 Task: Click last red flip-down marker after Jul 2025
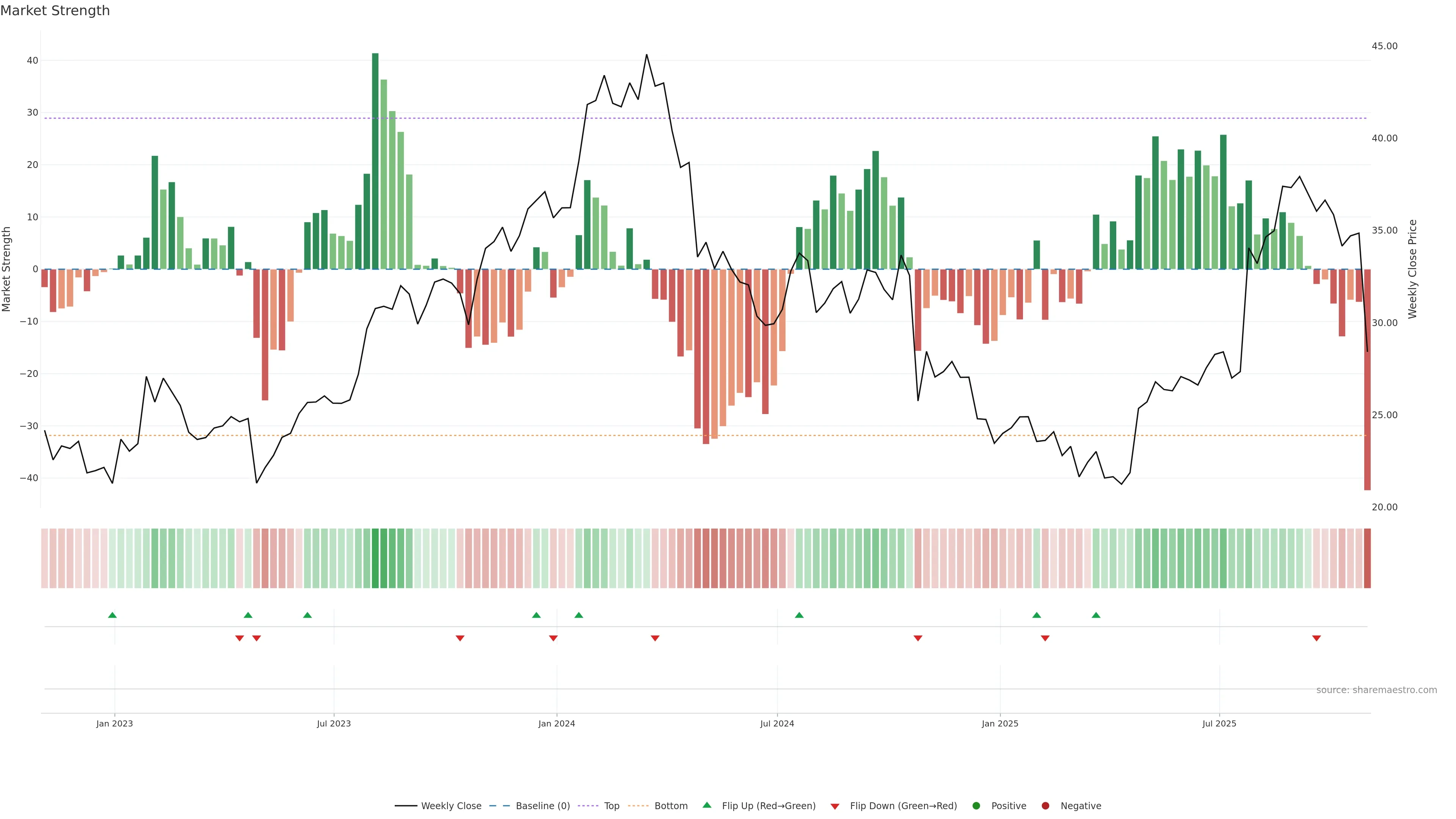(x=1316, y=638)
